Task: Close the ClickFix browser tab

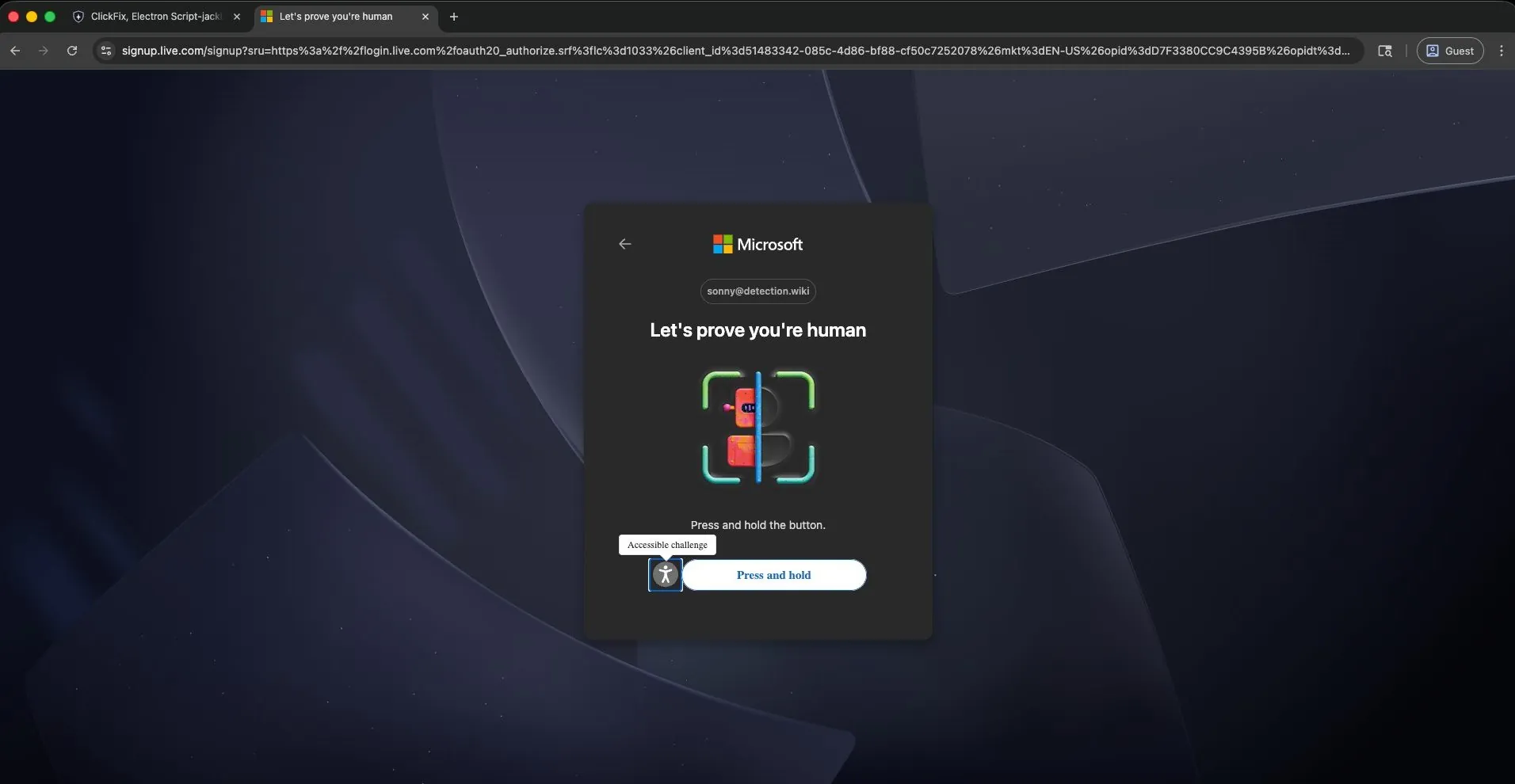Action: point(237,17)
